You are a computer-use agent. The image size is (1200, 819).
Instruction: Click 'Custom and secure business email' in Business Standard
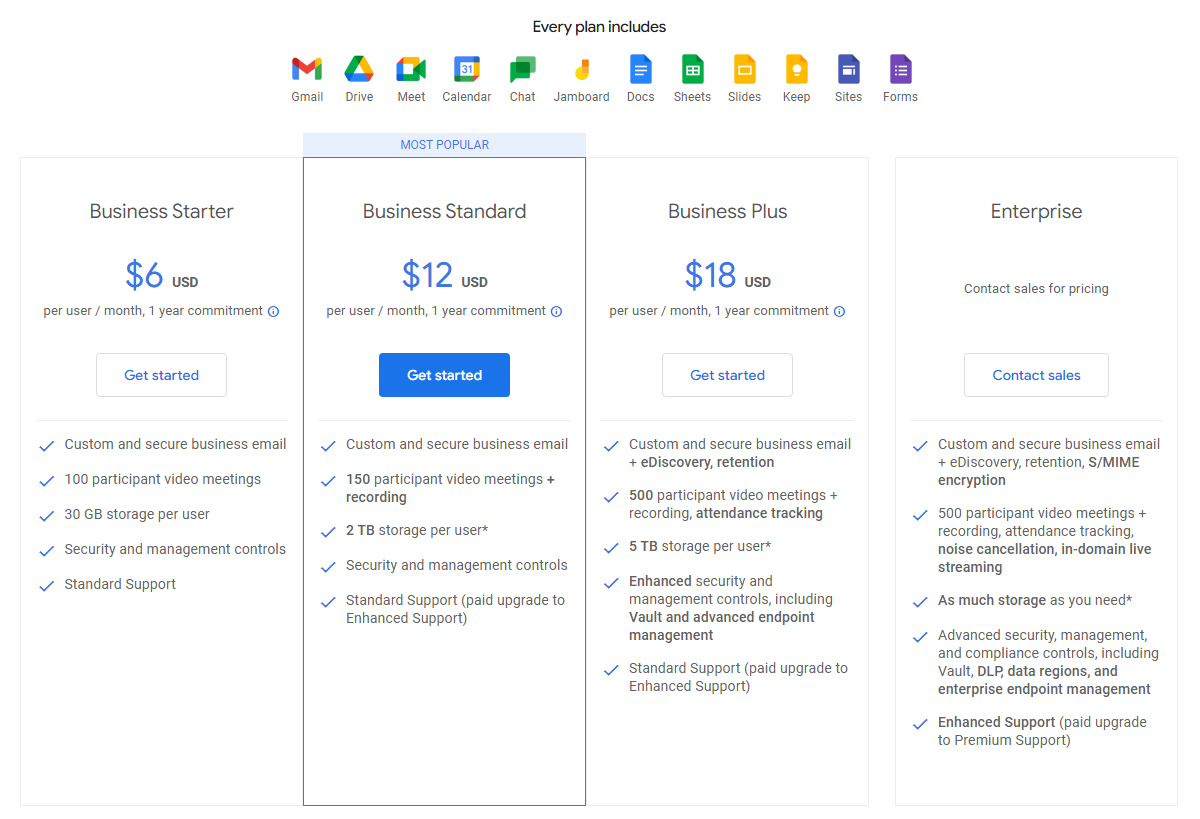[x=457, y=444]
